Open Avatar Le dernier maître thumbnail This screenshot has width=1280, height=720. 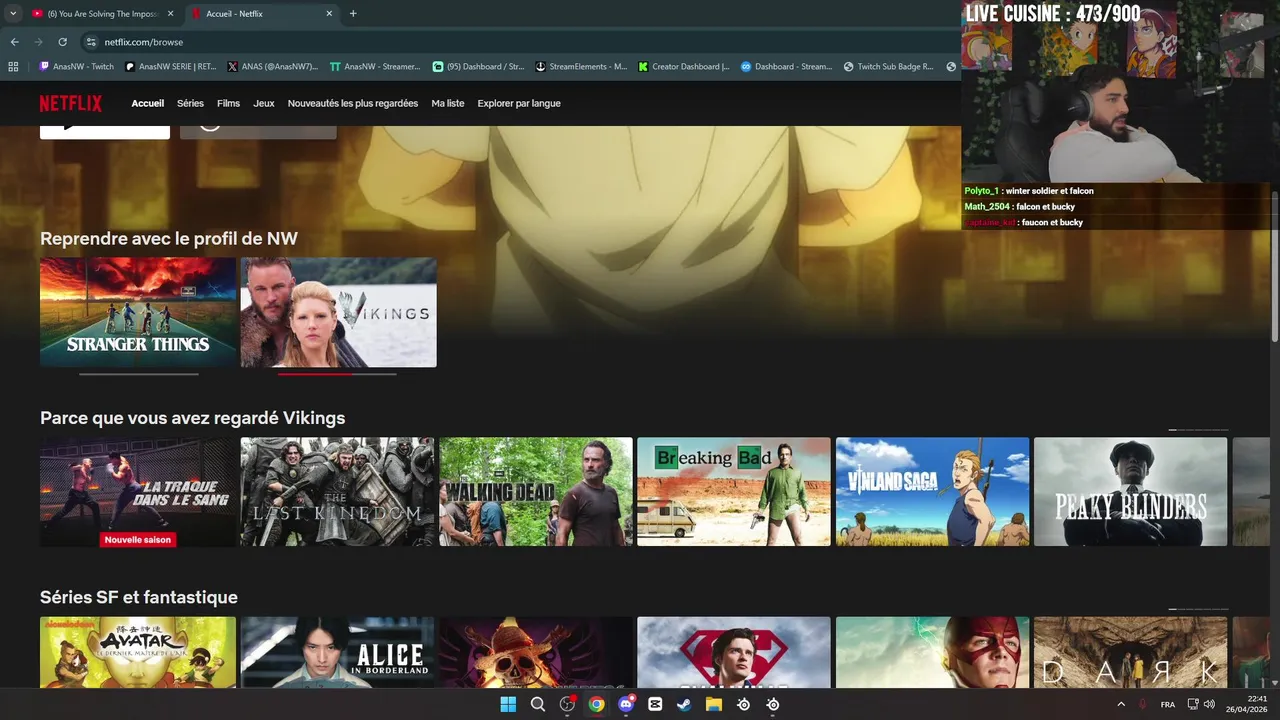[x=138, y=652]
